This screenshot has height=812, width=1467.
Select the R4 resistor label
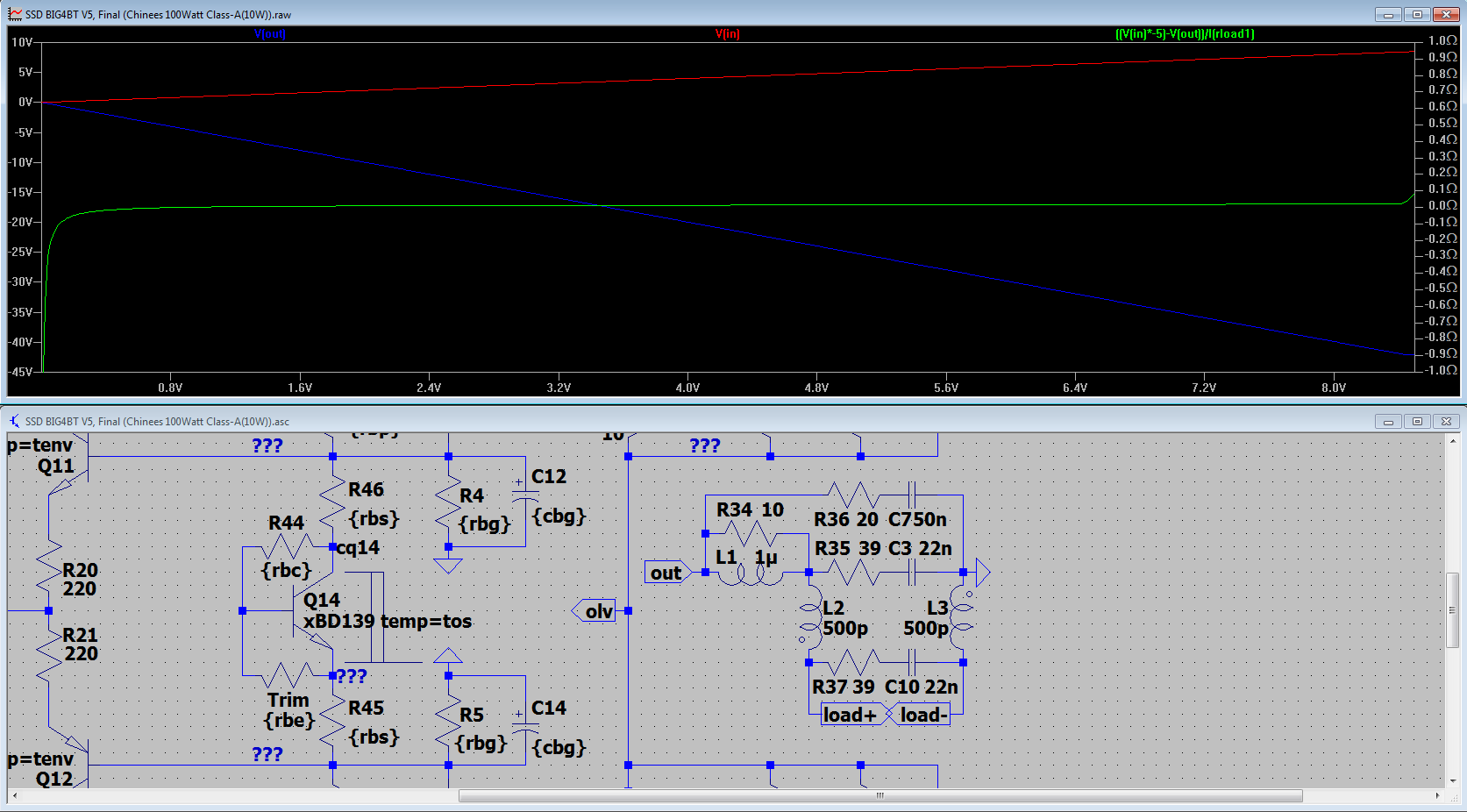(472, 495)
